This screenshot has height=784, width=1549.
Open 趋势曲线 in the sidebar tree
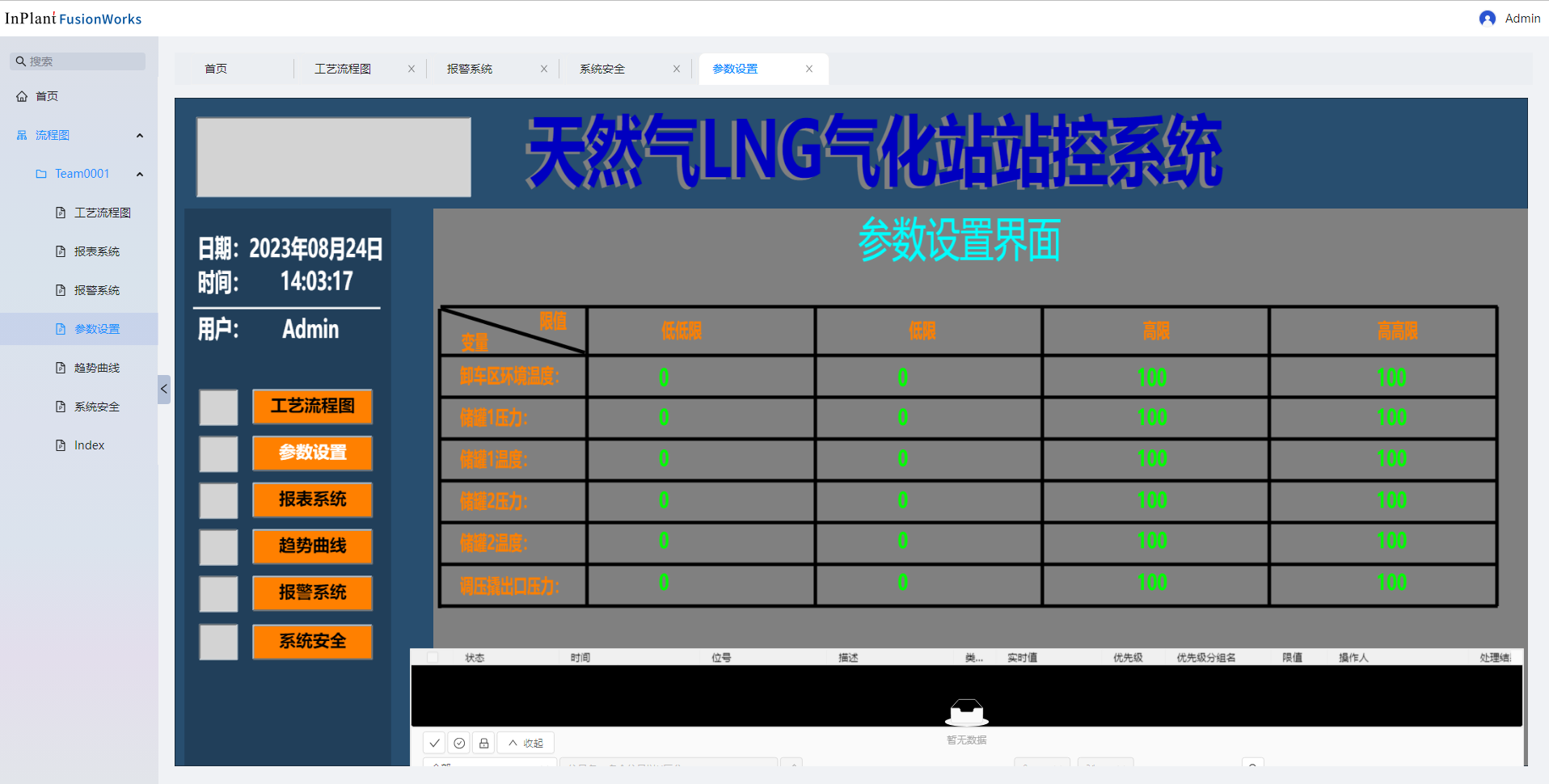(96, 368)
